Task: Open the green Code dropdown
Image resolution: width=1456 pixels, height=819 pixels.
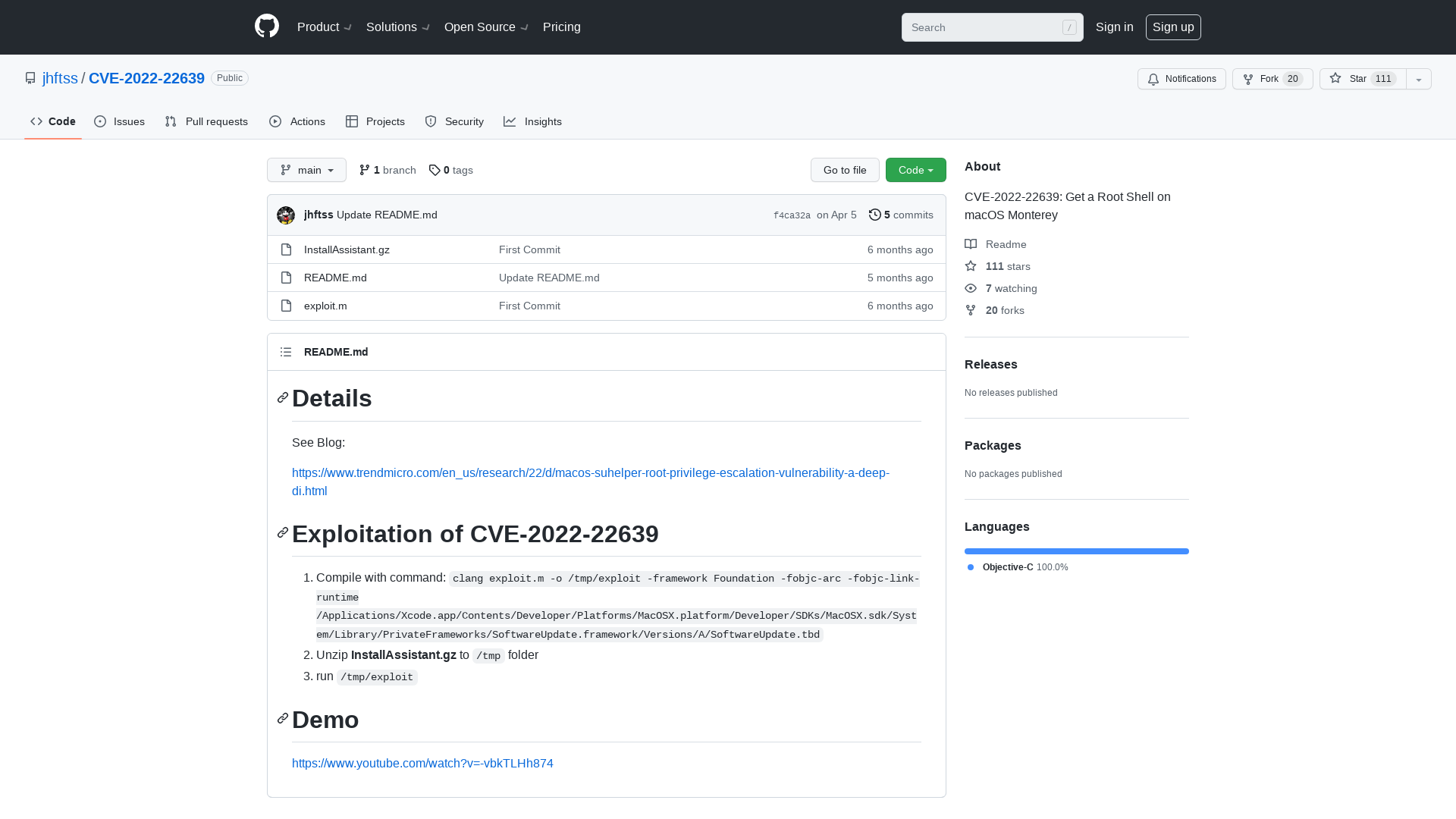Action: coord(916,170)
